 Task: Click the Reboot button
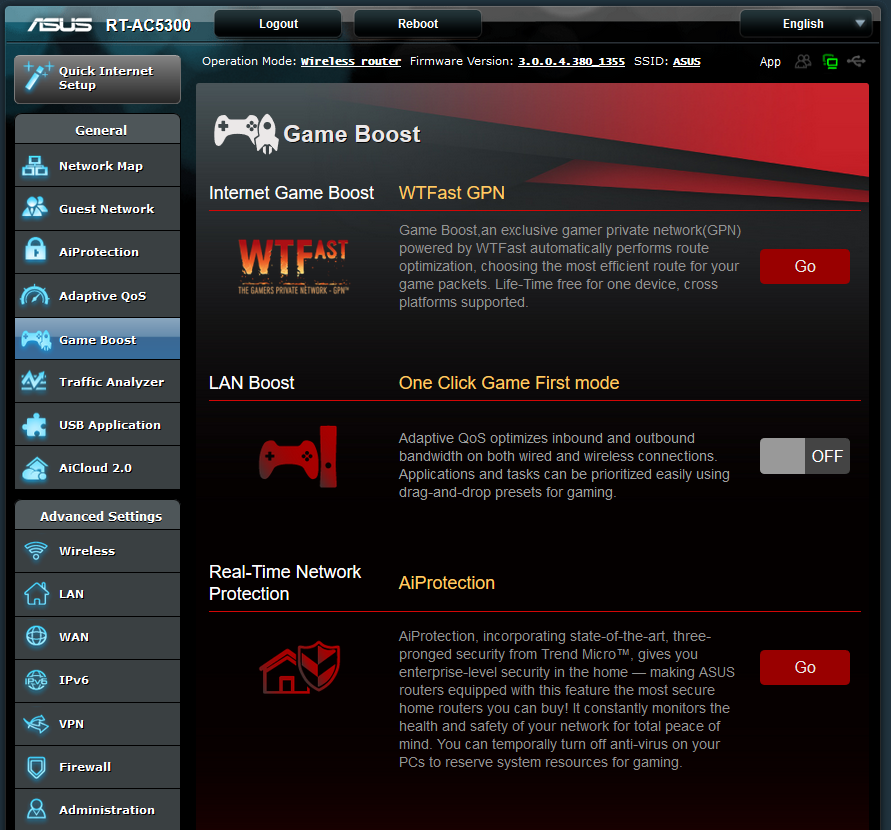coord(418,24)
